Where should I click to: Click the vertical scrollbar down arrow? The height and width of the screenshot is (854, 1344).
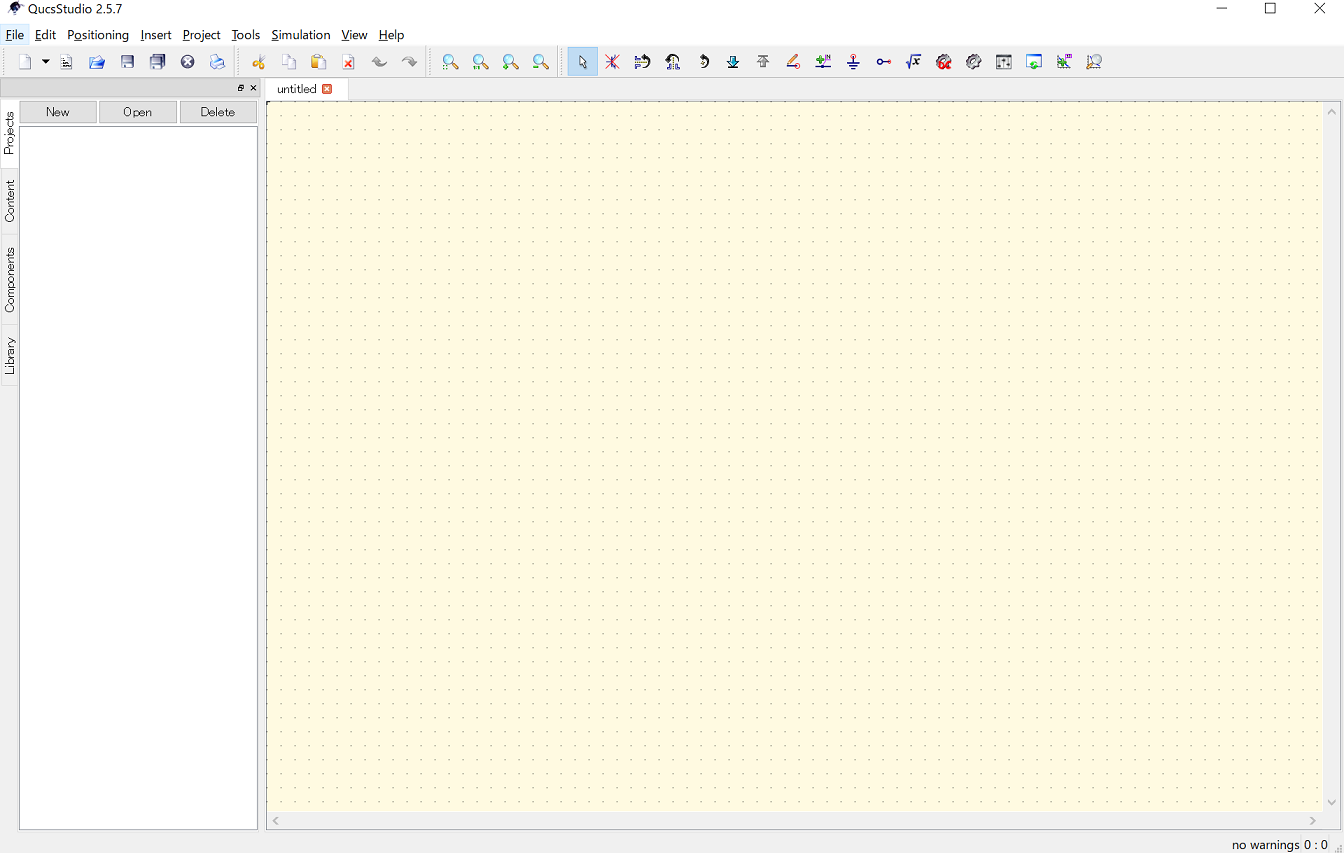pyautogui.click(x=1331, y=802)
